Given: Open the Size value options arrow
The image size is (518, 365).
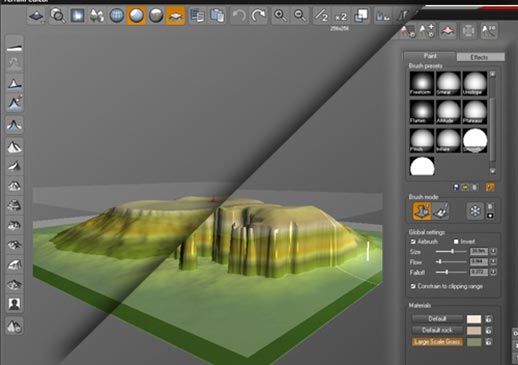Looking at the screenshot, I should point(493,251).
